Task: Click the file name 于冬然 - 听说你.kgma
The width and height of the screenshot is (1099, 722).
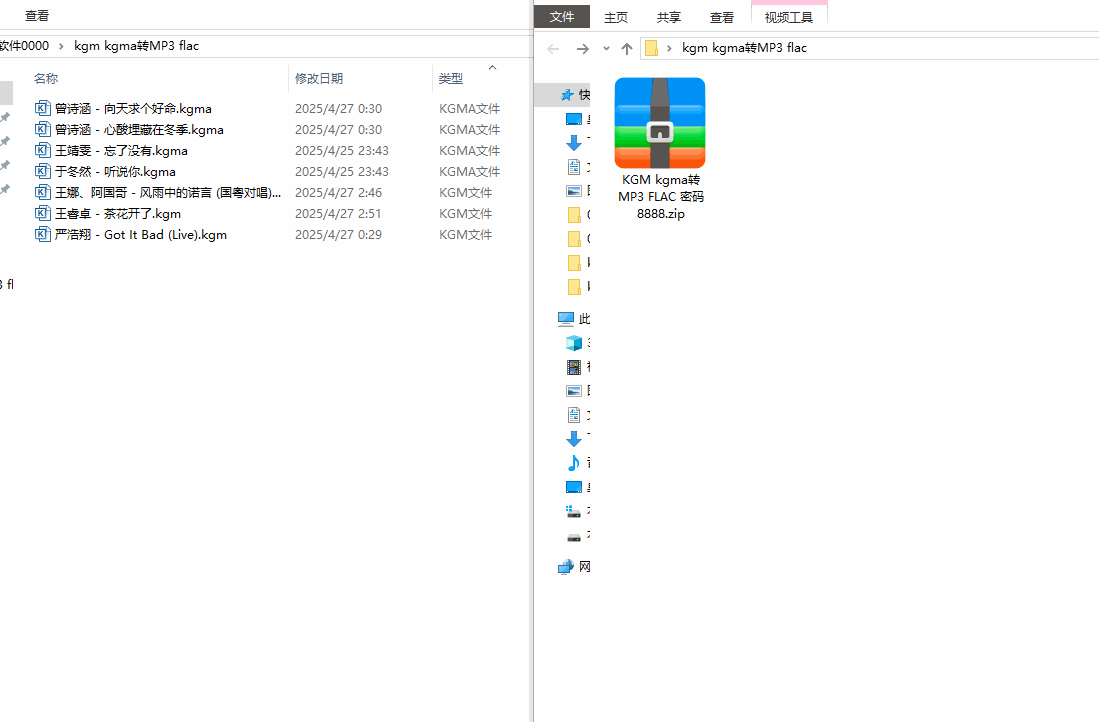Action: pos(116,172)
